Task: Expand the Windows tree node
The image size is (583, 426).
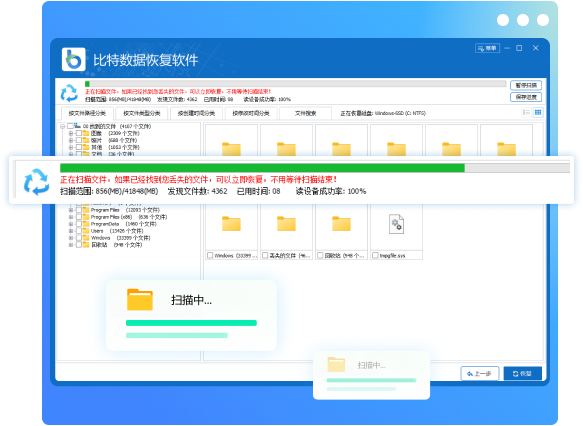Action: [71, 238]
